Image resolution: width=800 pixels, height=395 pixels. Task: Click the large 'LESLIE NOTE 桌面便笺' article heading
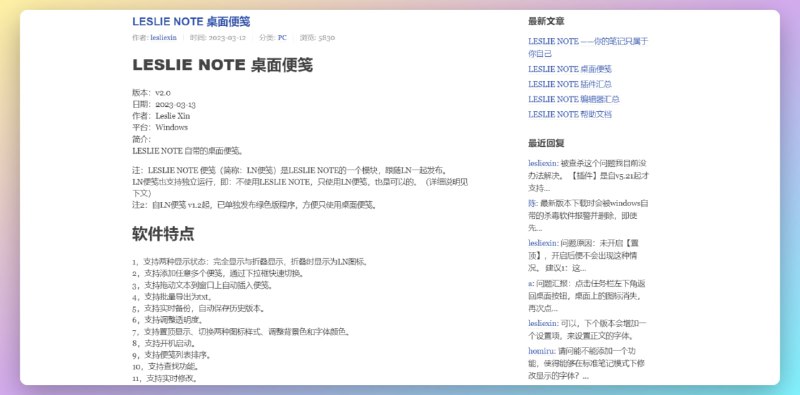pyautogui.click(x=222, y=65)
